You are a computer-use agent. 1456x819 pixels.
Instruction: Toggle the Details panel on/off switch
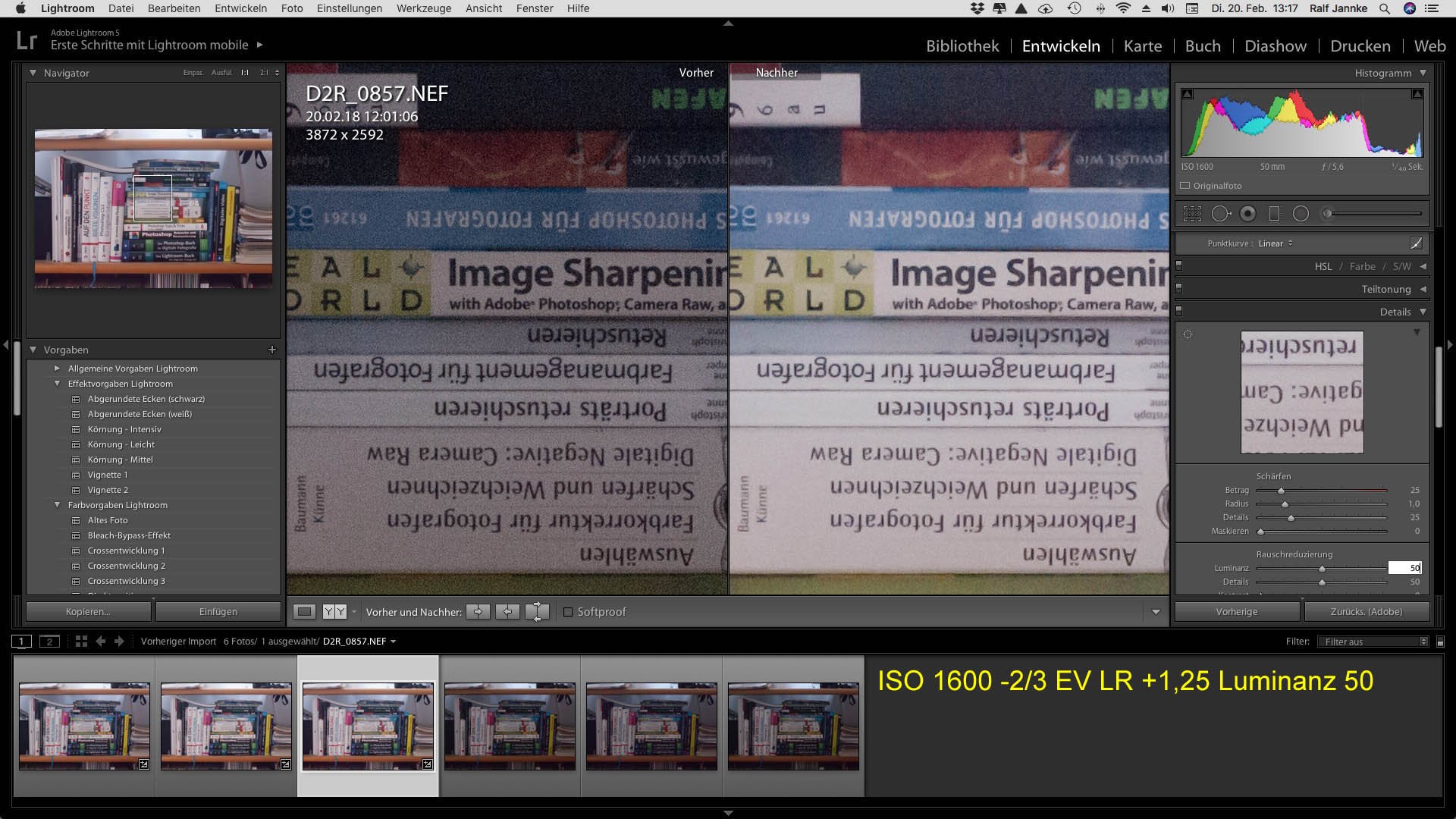click(1178, 312)
